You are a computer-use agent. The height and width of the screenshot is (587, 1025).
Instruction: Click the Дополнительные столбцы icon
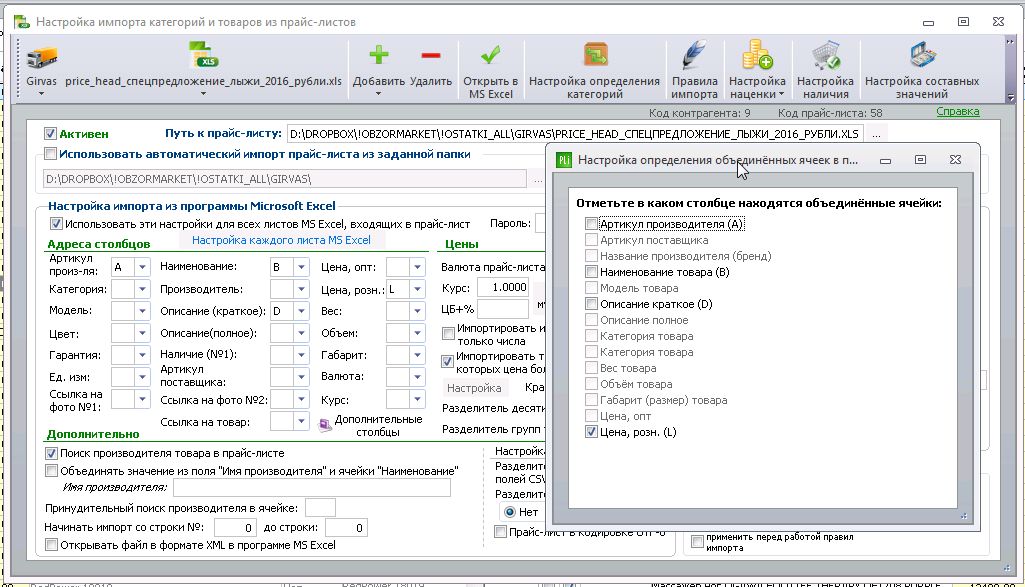click(x=325, y=426)
